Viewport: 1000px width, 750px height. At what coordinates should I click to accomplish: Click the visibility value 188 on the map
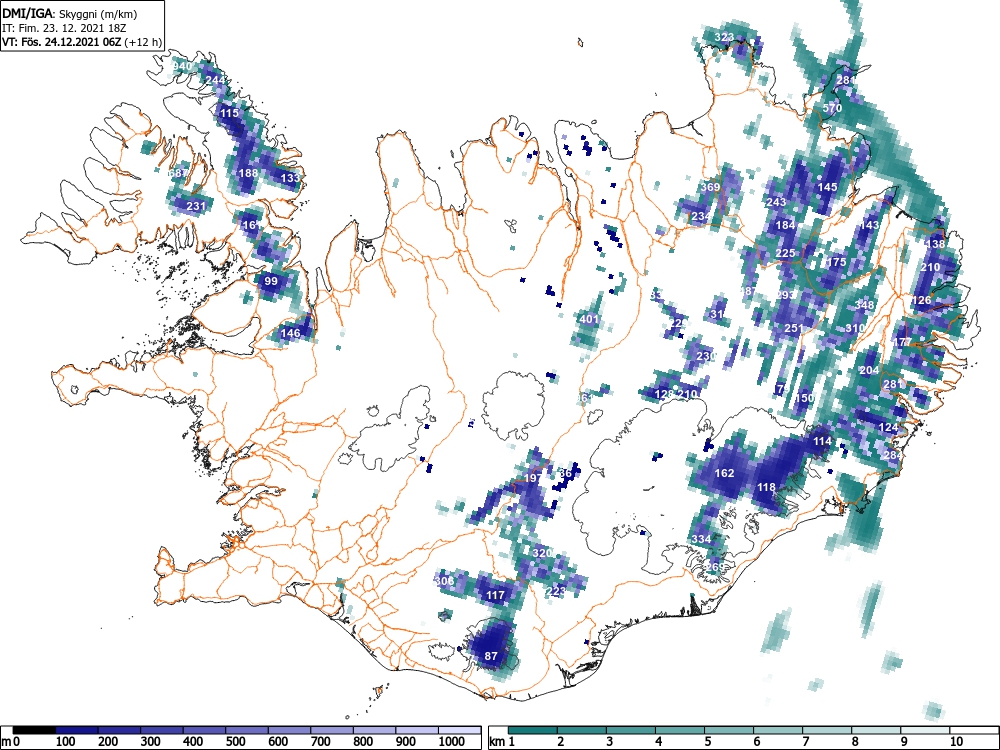[249, 173]
